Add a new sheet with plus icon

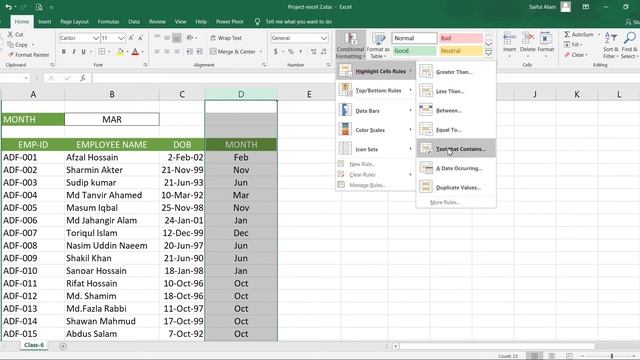tap(63, 346)
